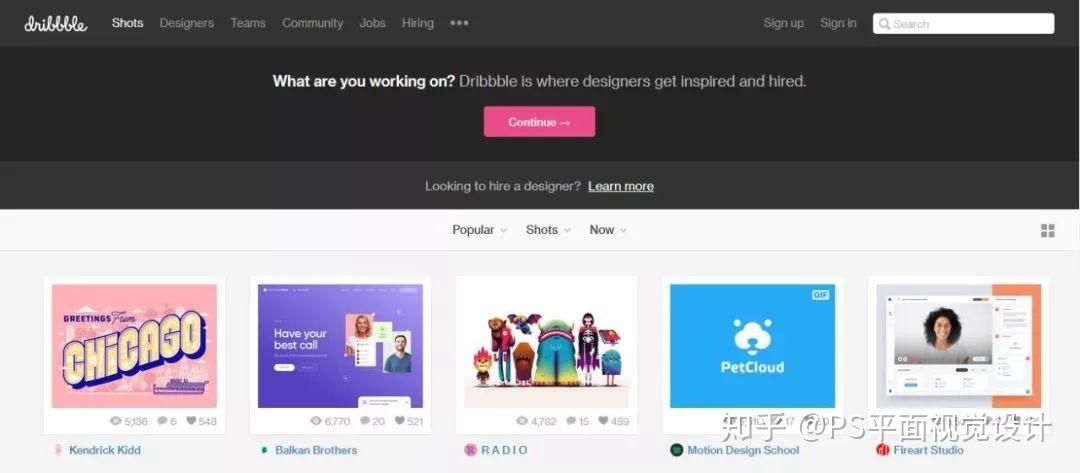This screenshot has width=1080, height=473.
Task: Expand the Popular sort dropdown
Action: (x=479, y=230)
